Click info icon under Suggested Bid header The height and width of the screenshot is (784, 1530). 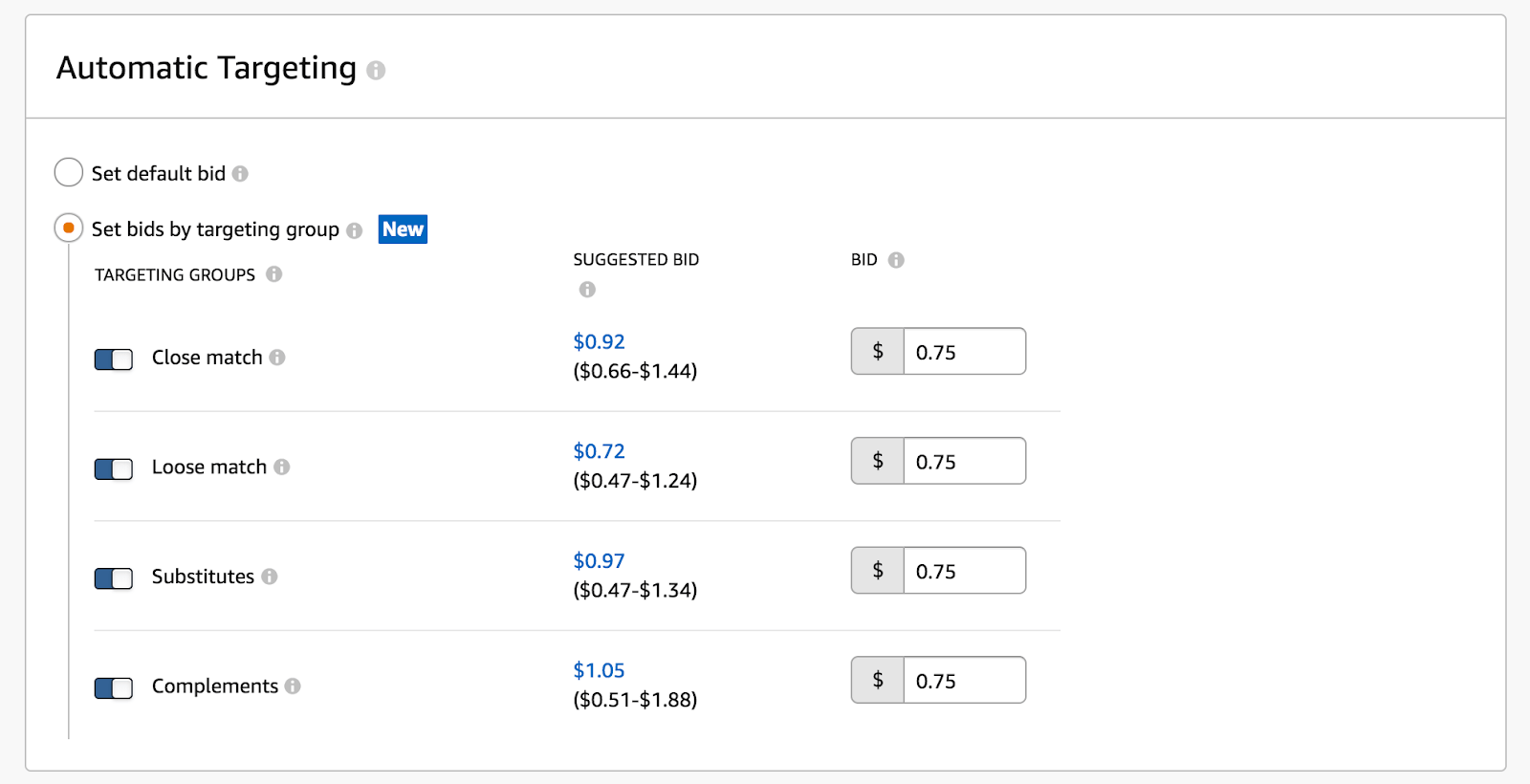[x=587, y=290]
